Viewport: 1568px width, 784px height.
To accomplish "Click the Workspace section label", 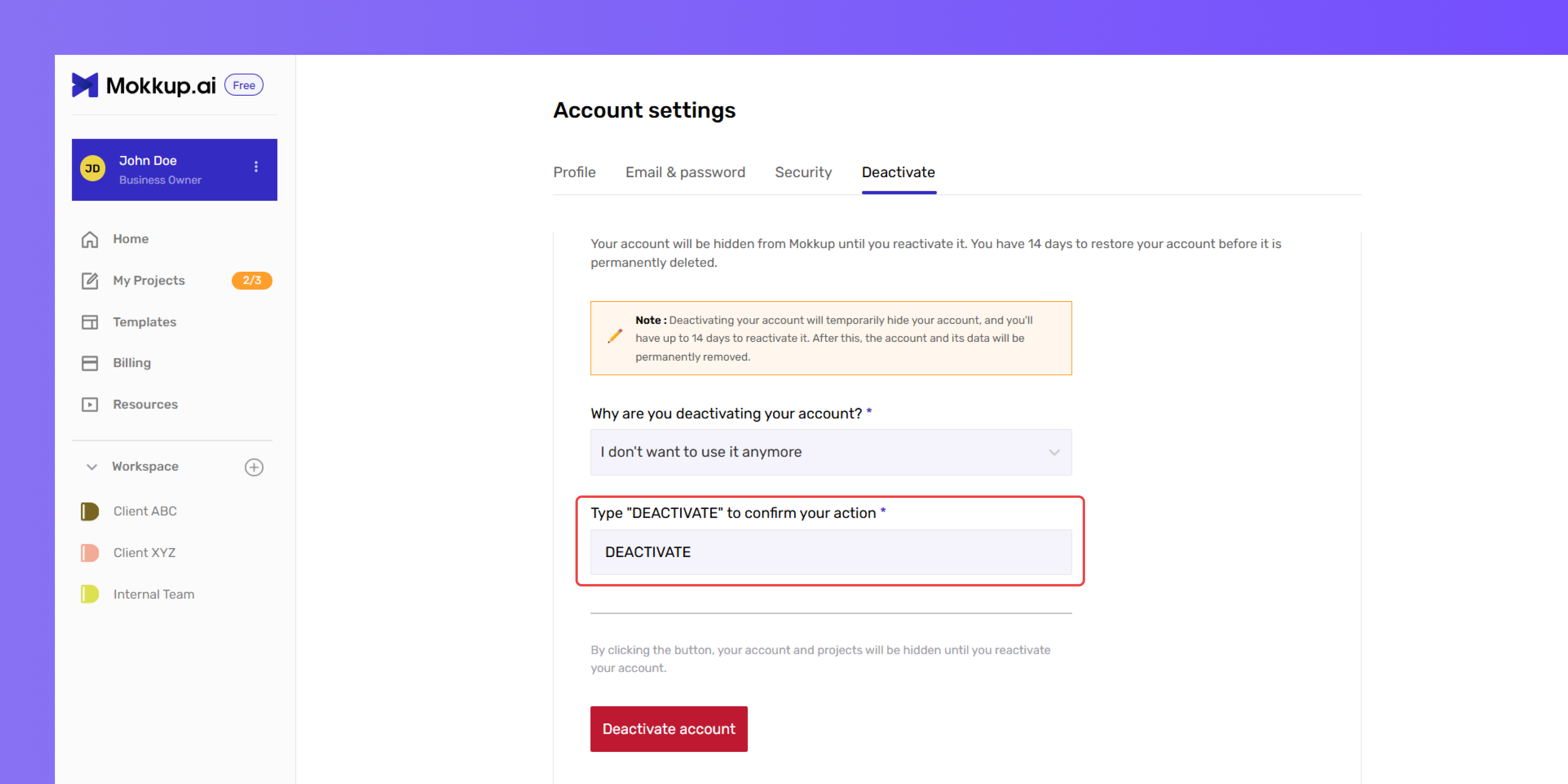I will point(145,467).
